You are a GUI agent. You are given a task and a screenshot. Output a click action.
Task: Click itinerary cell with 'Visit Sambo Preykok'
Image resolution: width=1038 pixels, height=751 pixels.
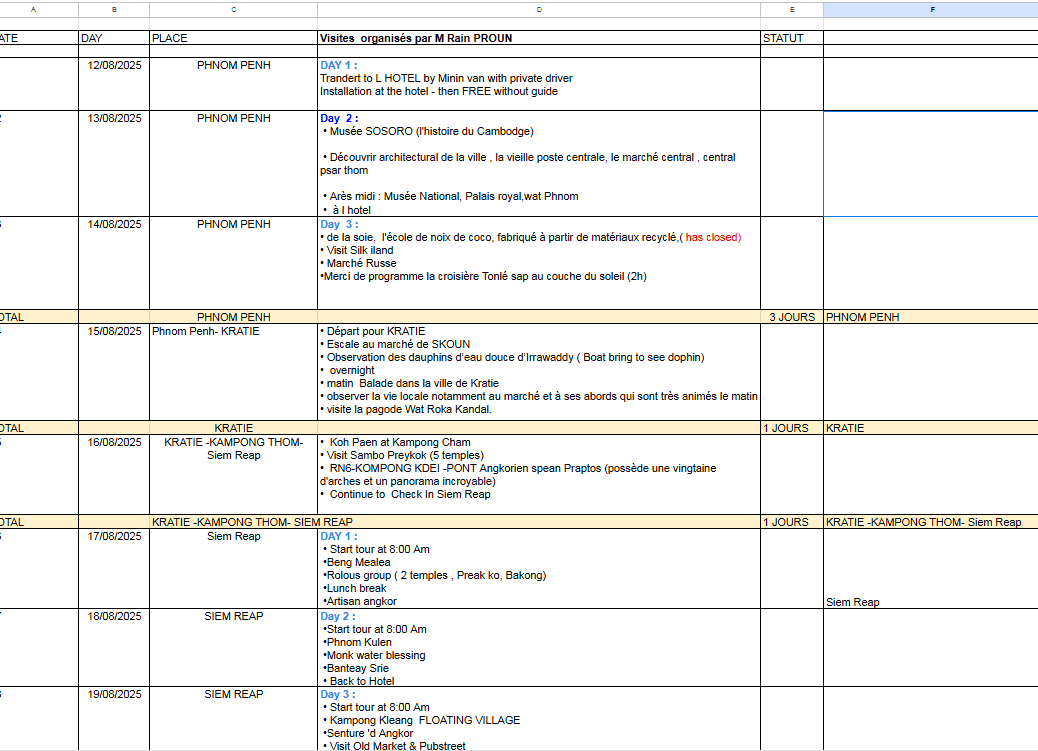coord(539,474)
